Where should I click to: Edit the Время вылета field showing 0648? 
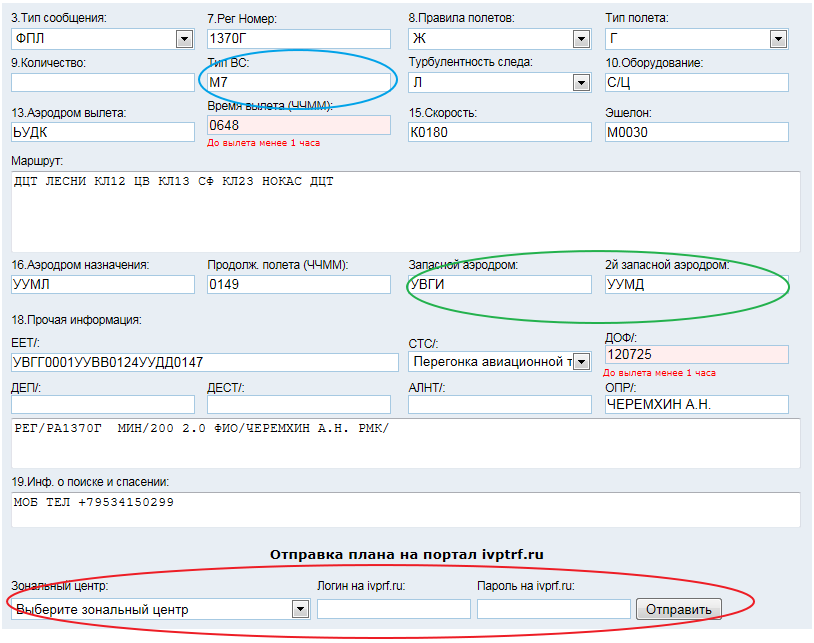[x=298, y=125]
